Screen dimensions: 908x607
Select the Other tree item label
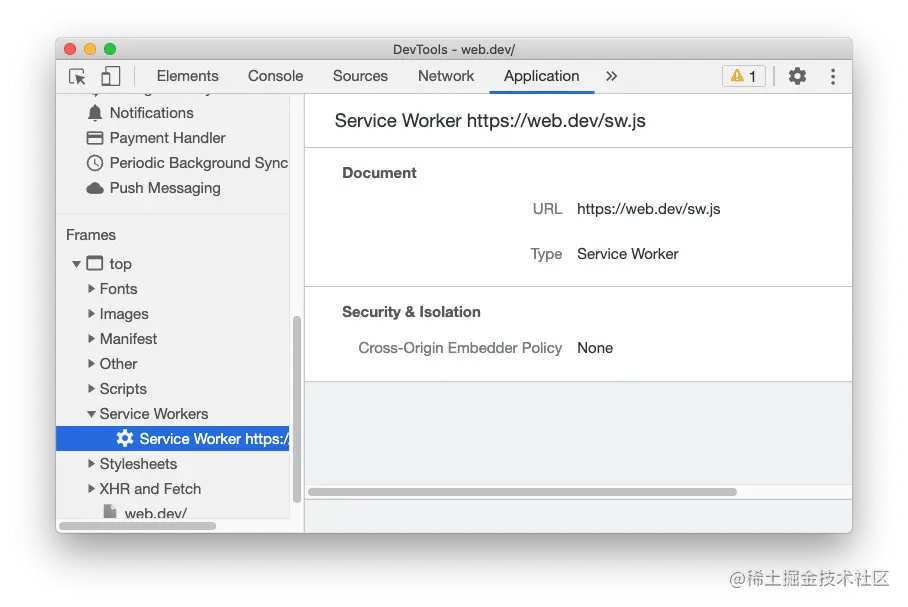[x=118, y=364]
